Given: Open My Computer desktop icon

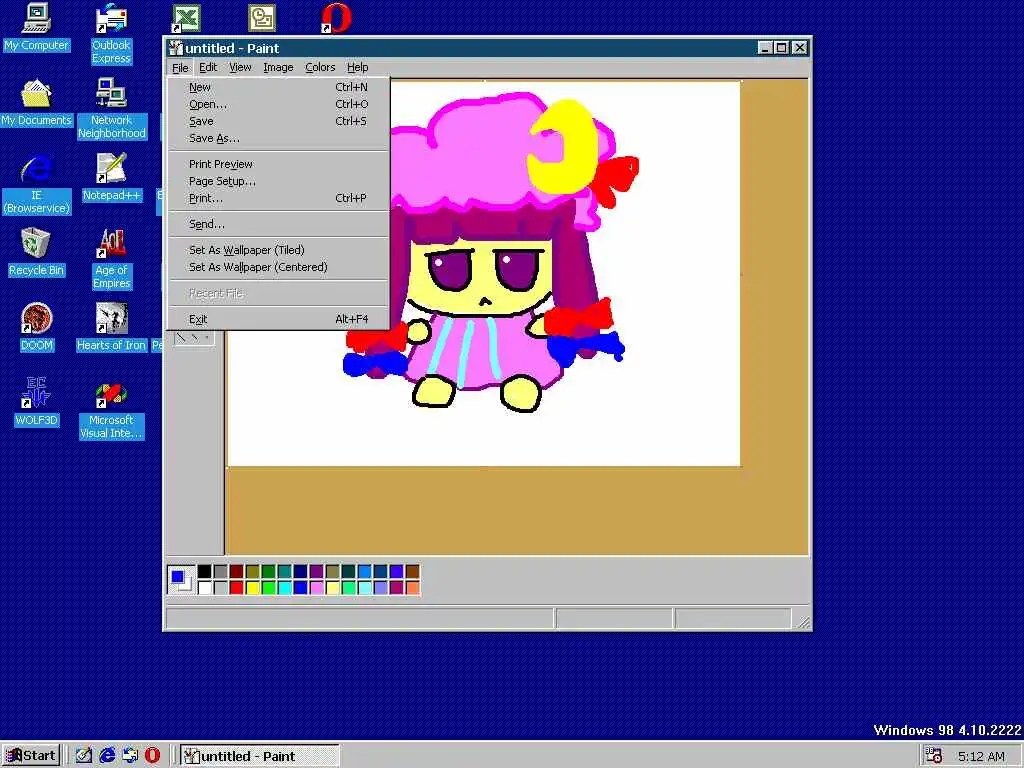Looking at the screenshot, I should tap(37, 26).
